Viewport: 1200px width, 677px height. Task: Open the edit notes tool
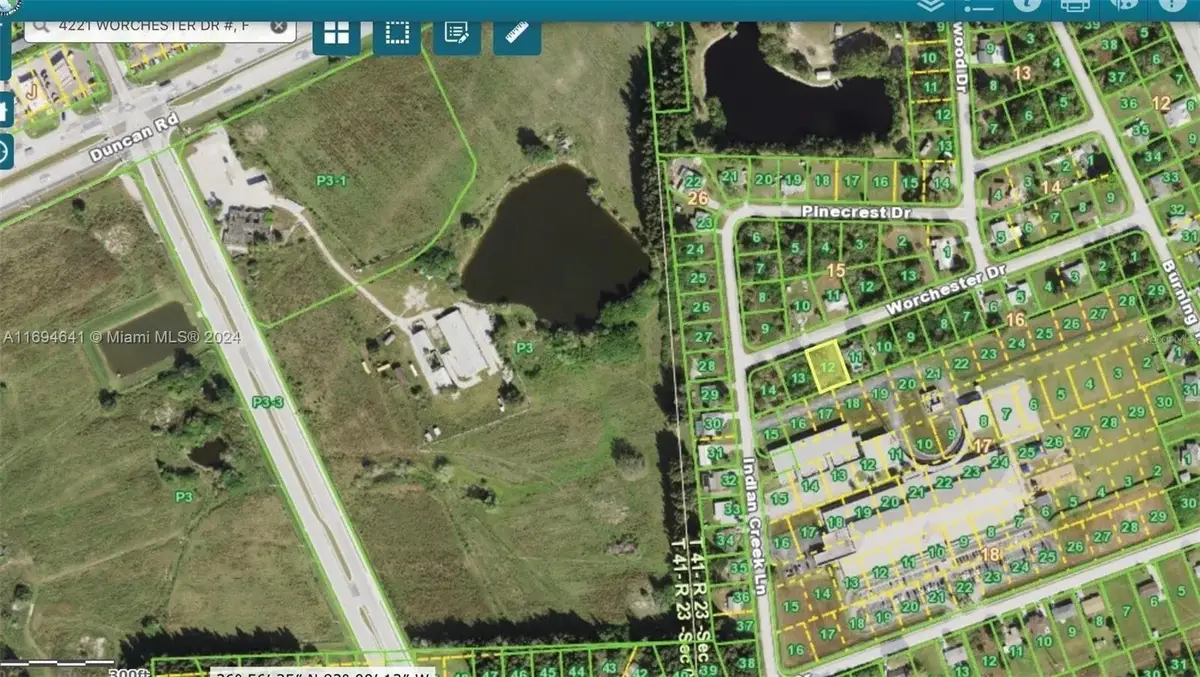[457, 33]
